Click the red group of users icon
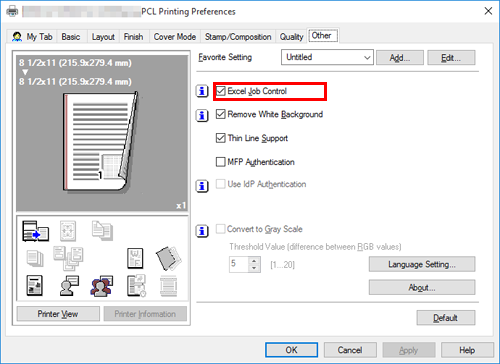500x364 pixels. [x=102, y=286]
